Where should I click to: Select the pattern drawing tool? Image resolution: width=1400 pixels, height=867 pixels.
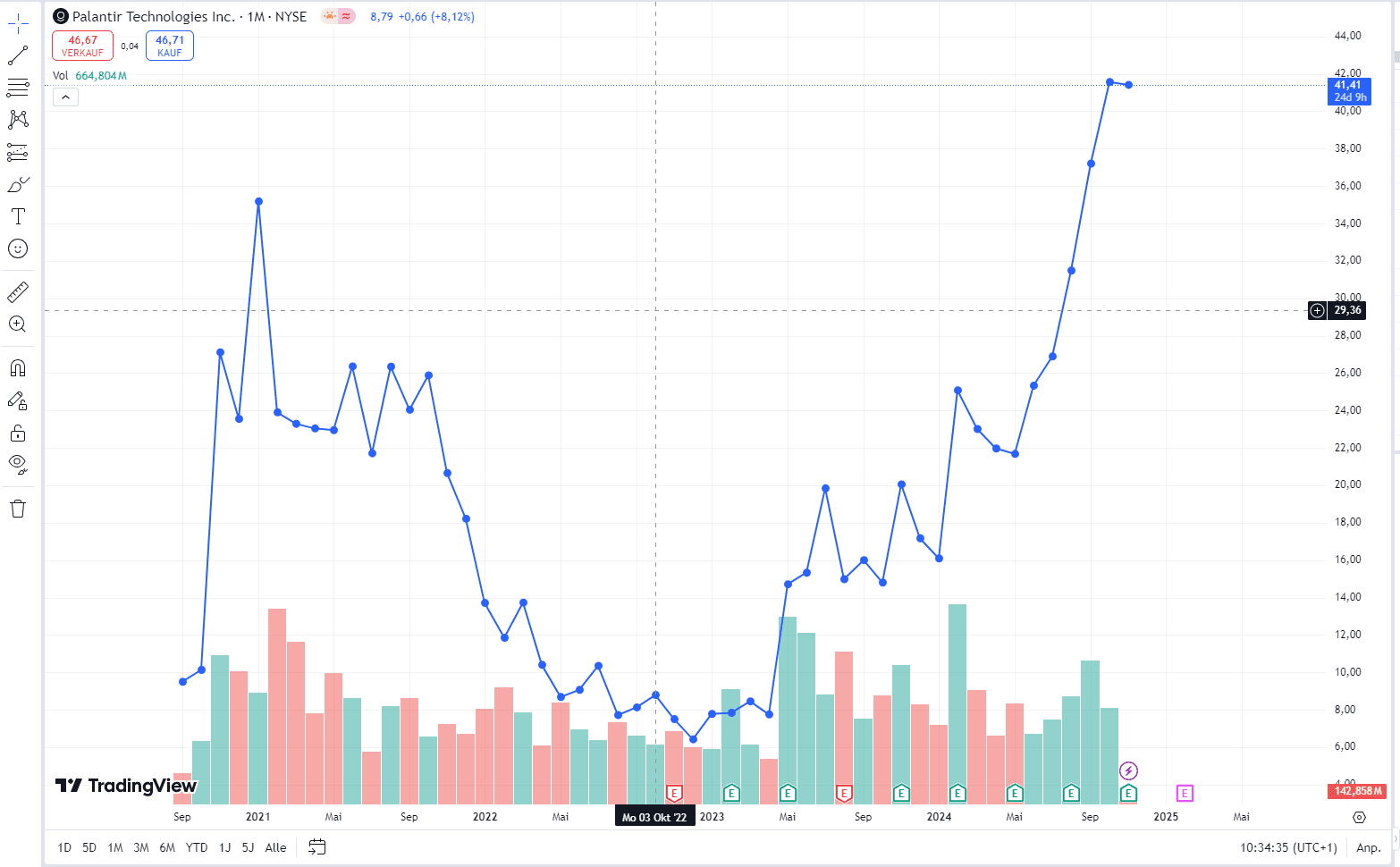(x=18, y=120)
